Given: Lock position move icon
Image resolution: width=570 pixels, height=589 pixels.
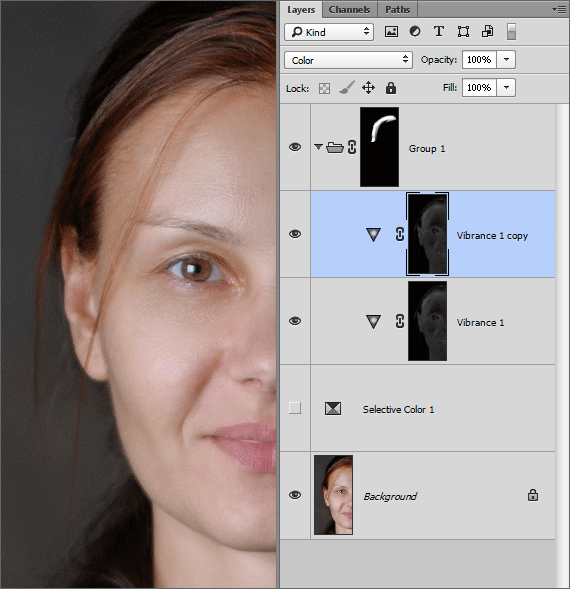Looking at the screenshot, I should [368, 88].
